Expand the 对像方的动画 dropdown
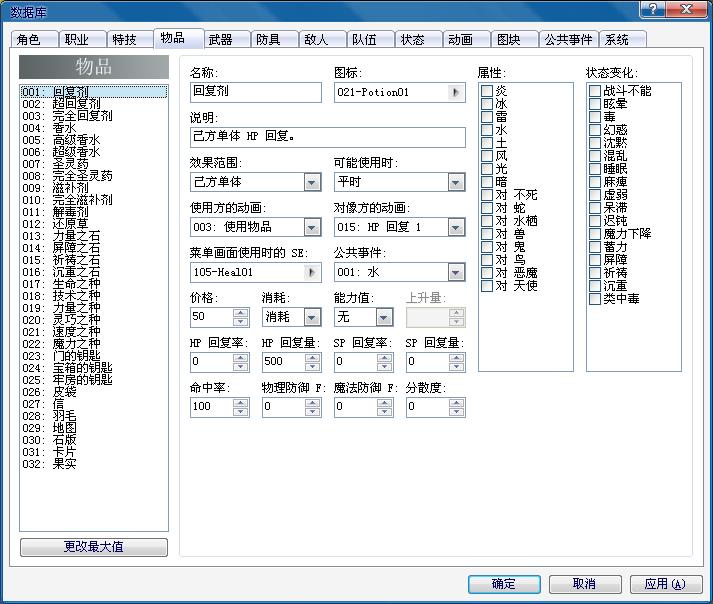The width and height of the screenshot is (713, 604). [x=456, y=227]
